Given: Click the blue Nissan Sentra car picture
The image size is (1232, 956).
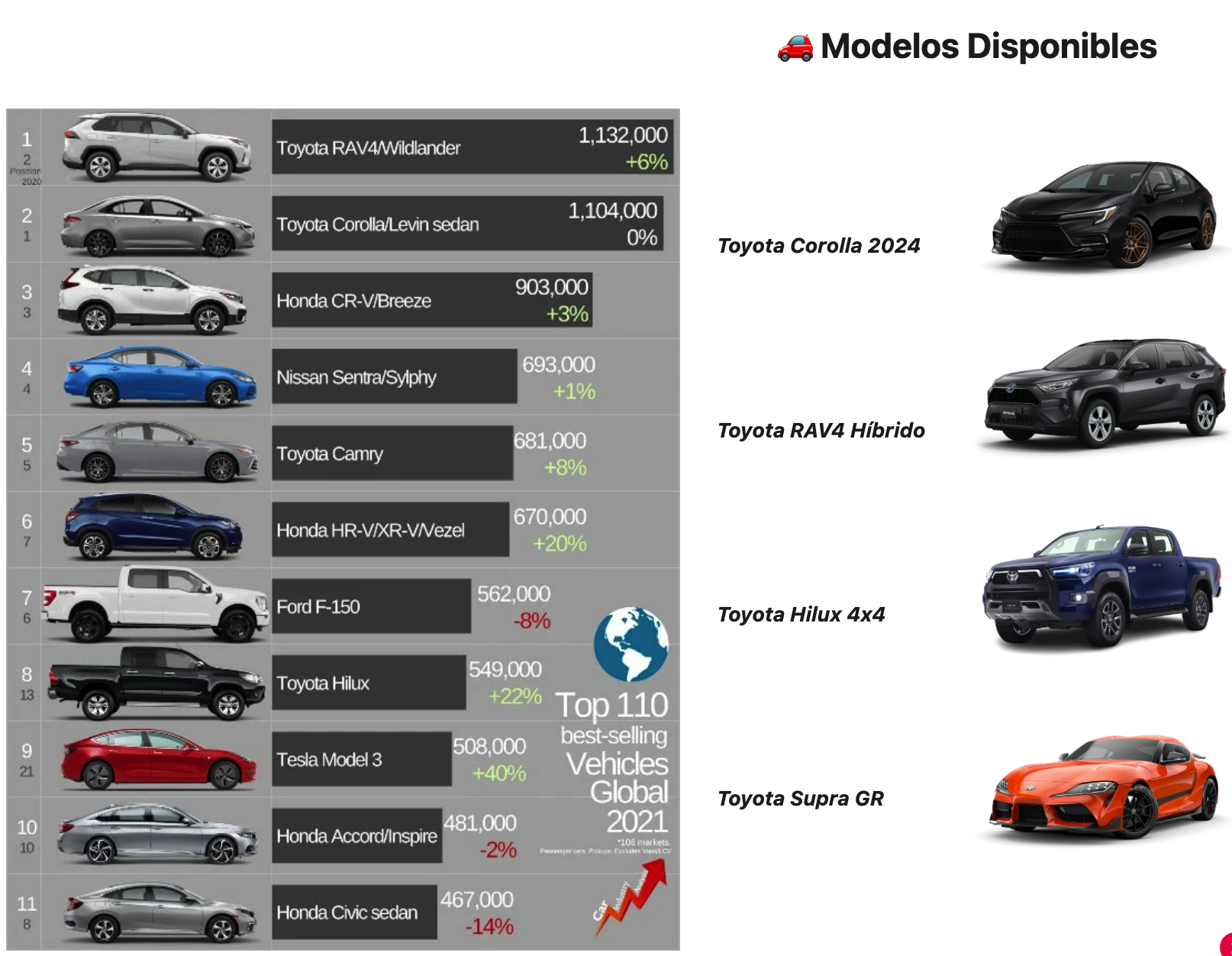Looking at the screenshot, I should click(x=158, y=377).
